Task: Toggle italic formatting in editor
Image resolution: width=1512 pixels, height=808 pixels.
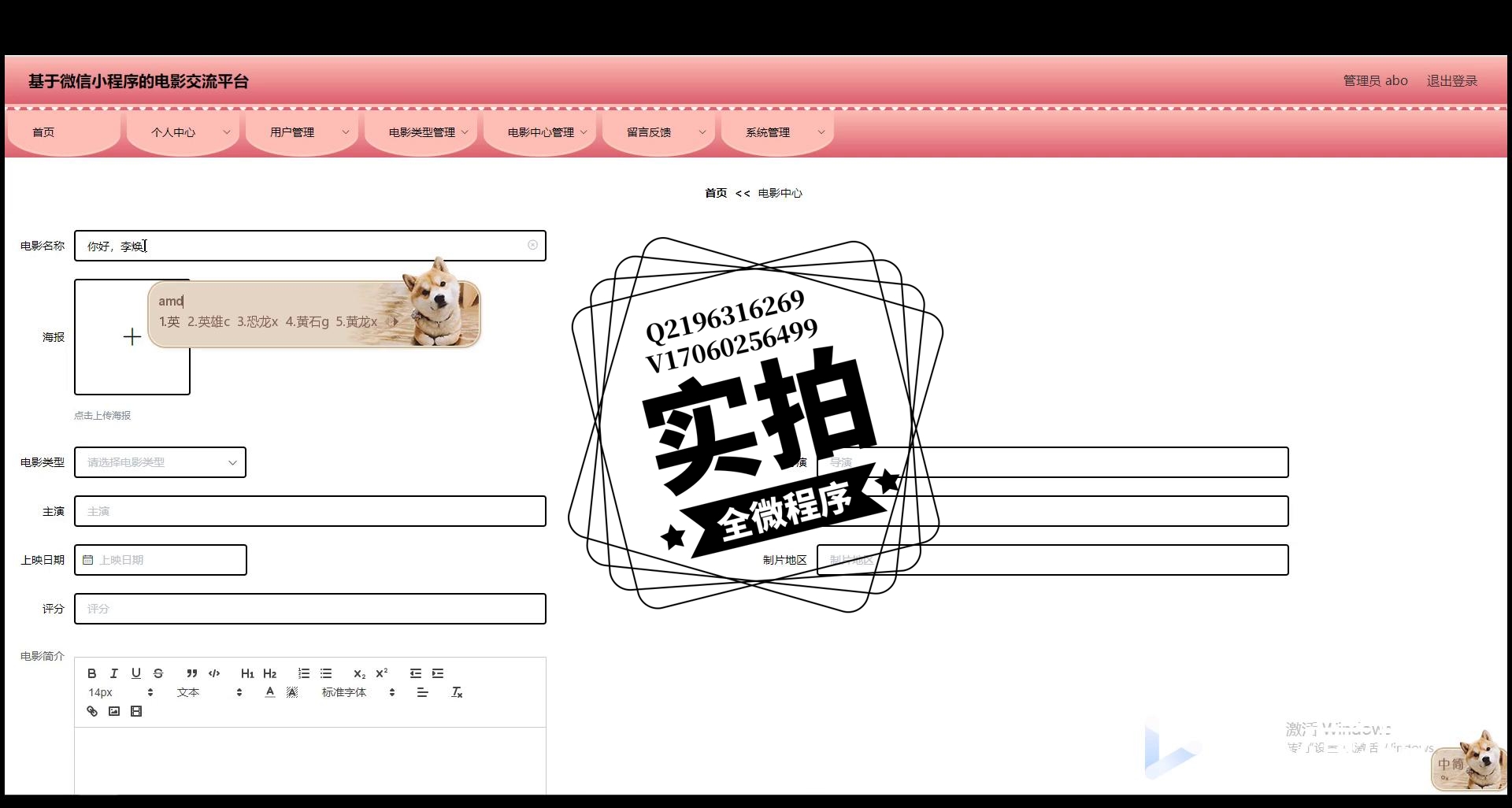Action: pos(114,673)
